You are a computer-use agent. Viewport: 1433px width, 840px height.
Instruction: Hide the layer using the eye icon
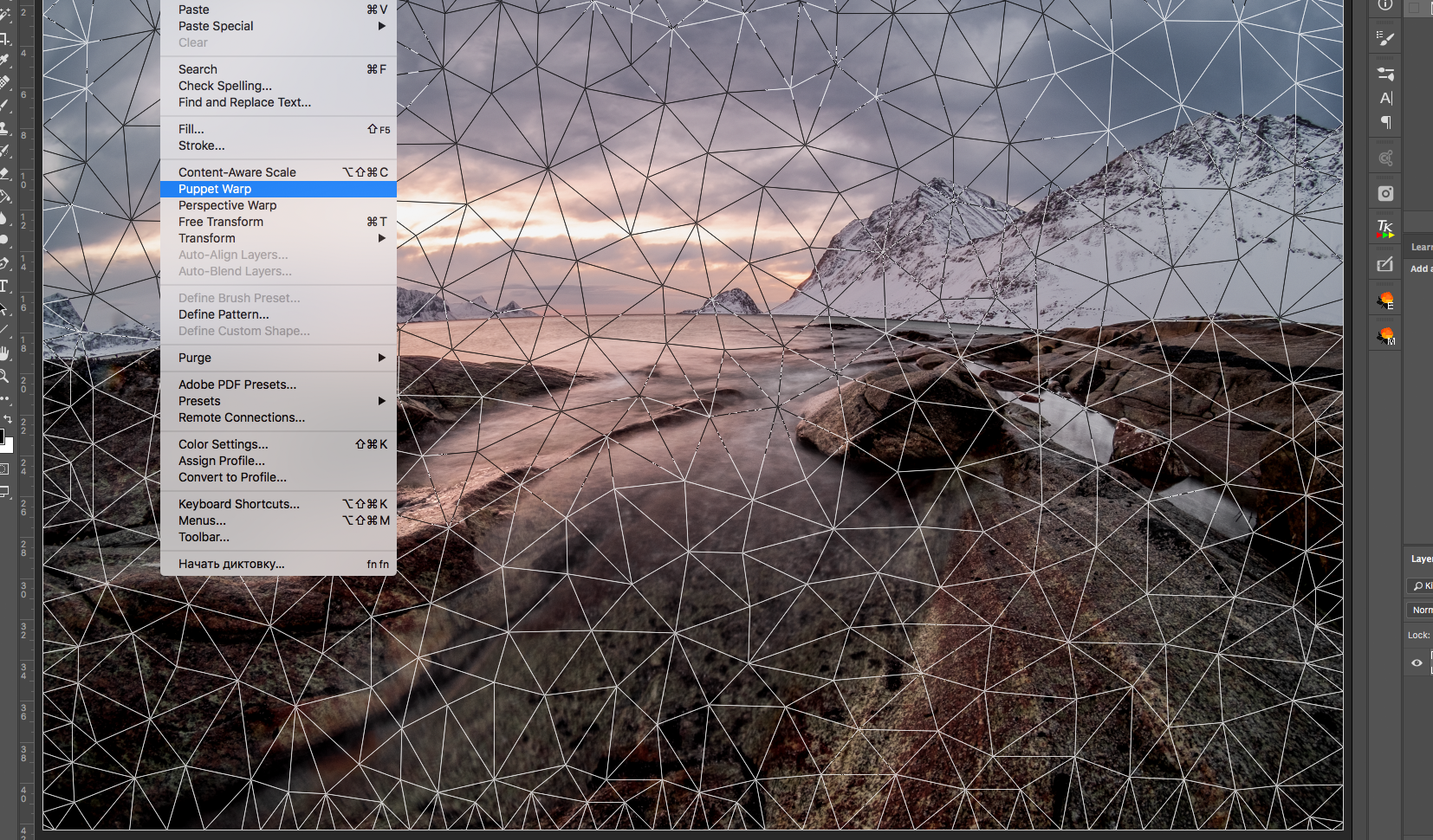1417,662
